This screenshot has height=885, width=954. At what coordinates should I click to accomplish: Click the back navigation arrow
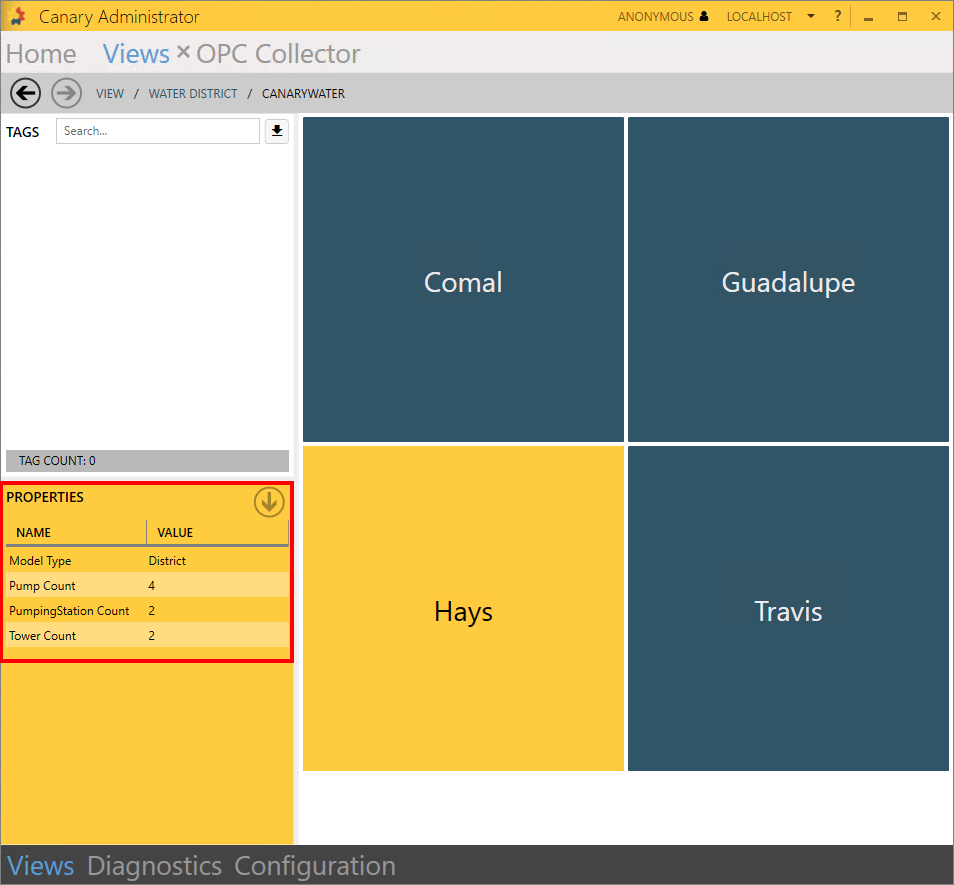[25, 93]
